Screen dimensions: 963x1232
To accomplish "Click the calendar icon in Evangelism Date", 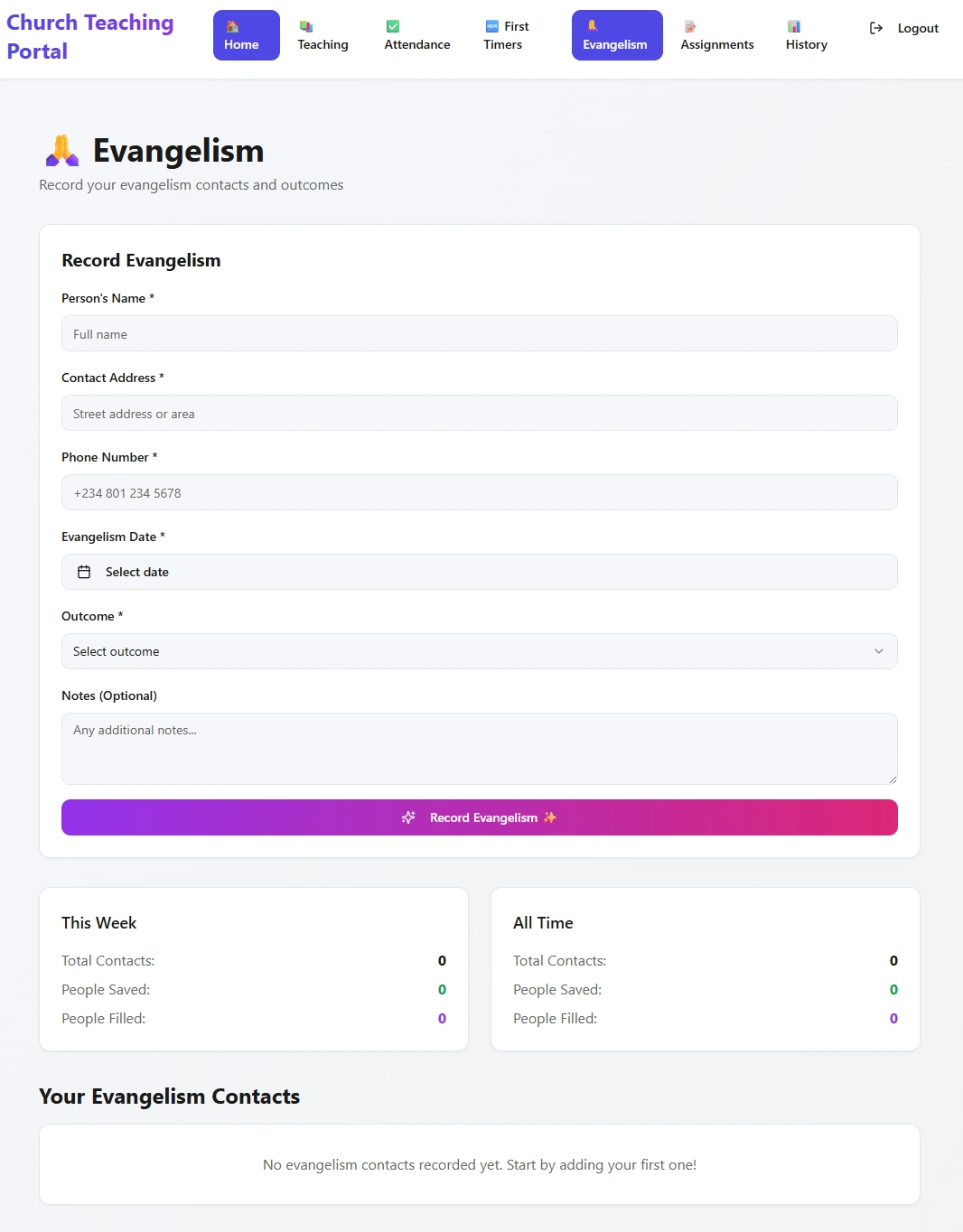I will pyautogui.click(x=84, y=572).
